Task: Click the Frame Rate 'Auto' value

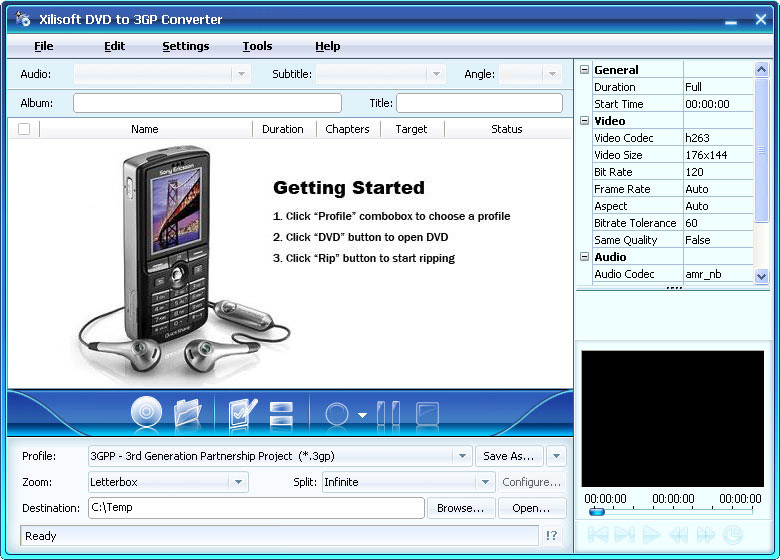Action: (x=696, y=189)
